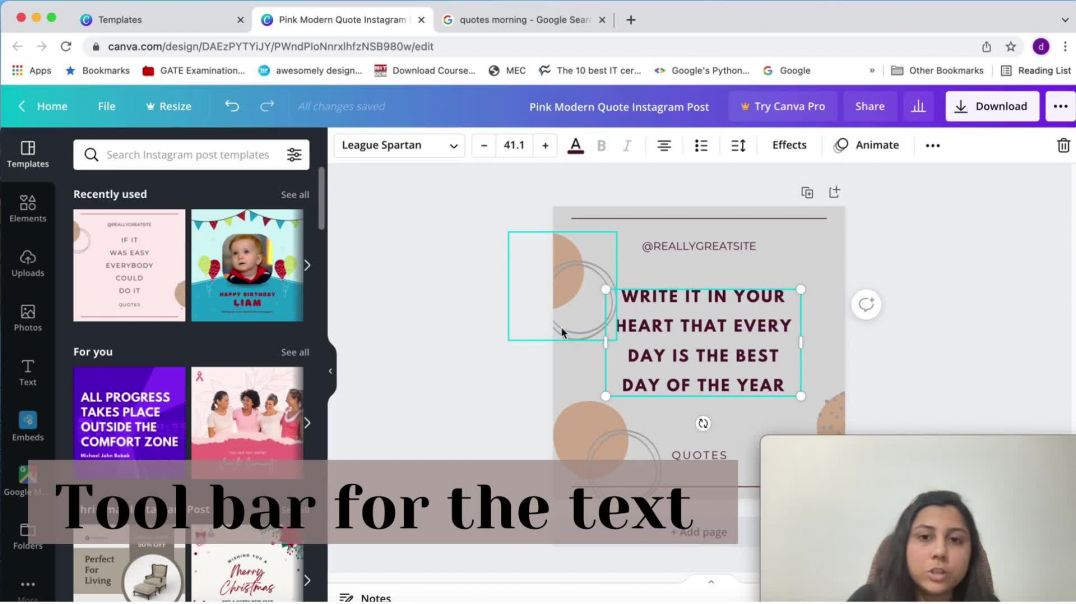Bookmark this page with star icon

(1011, 47)
